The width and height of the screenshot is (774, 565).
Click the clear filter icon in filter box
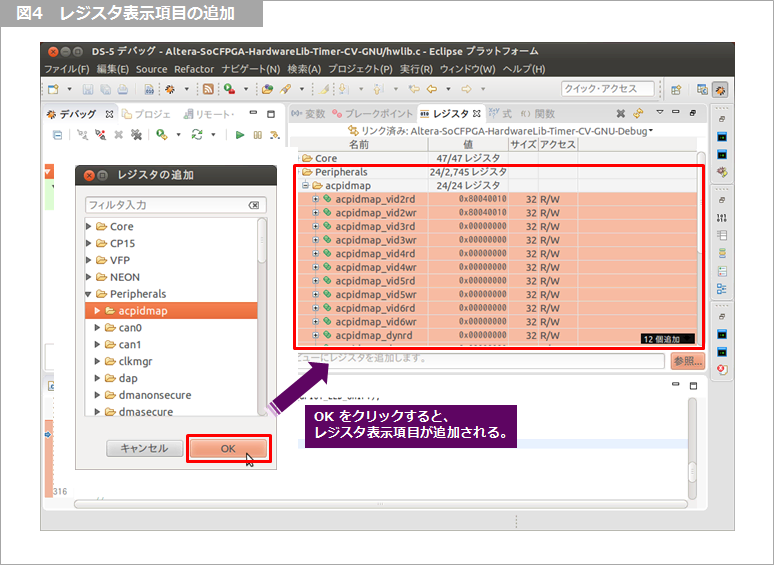[x=255, y=205]
